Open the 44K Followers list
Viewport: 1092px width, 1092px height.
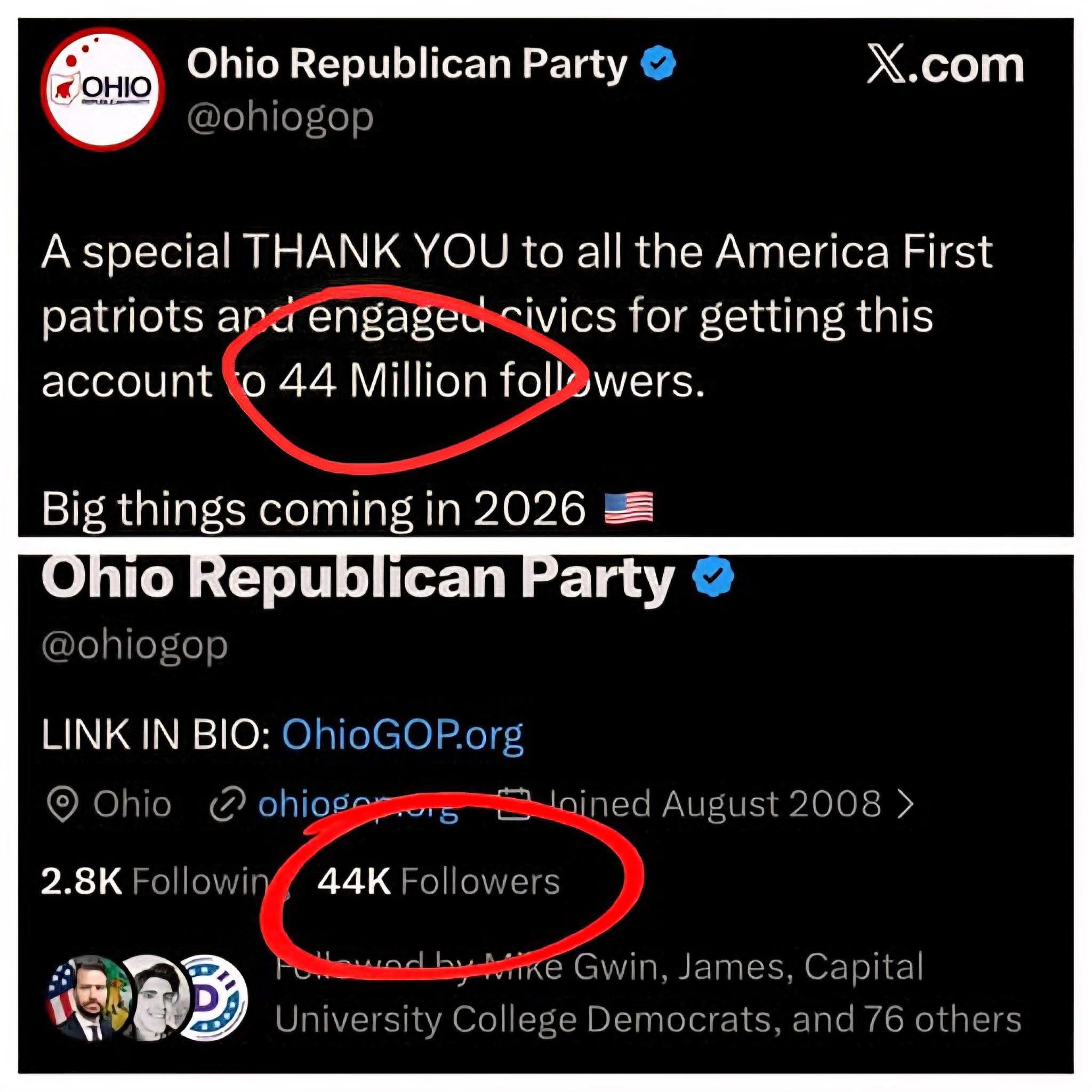coord(438,881)
